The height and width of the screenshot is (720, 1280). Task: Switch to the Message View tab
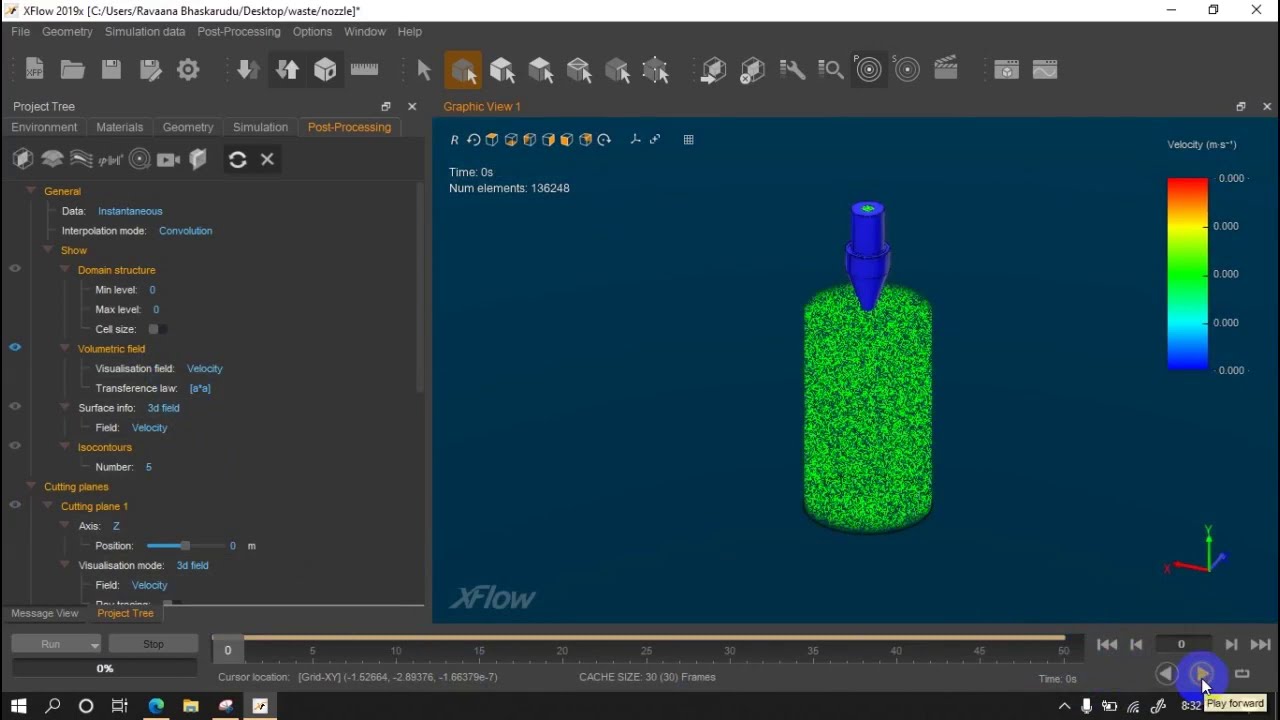45,613
